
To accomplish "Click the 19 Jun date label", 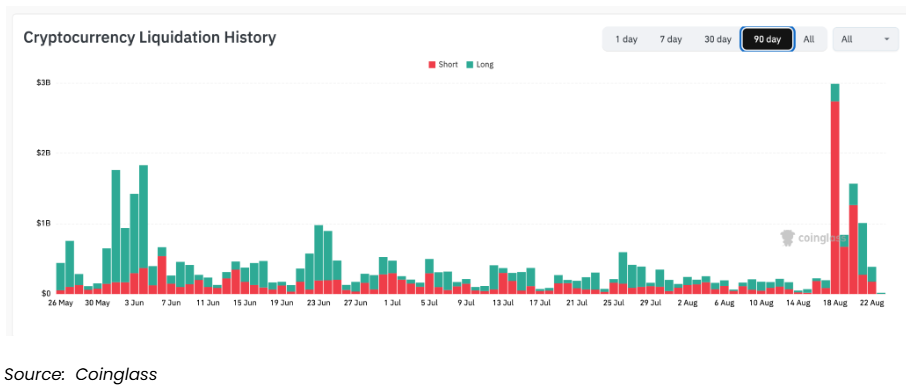I will click(282, 303).
